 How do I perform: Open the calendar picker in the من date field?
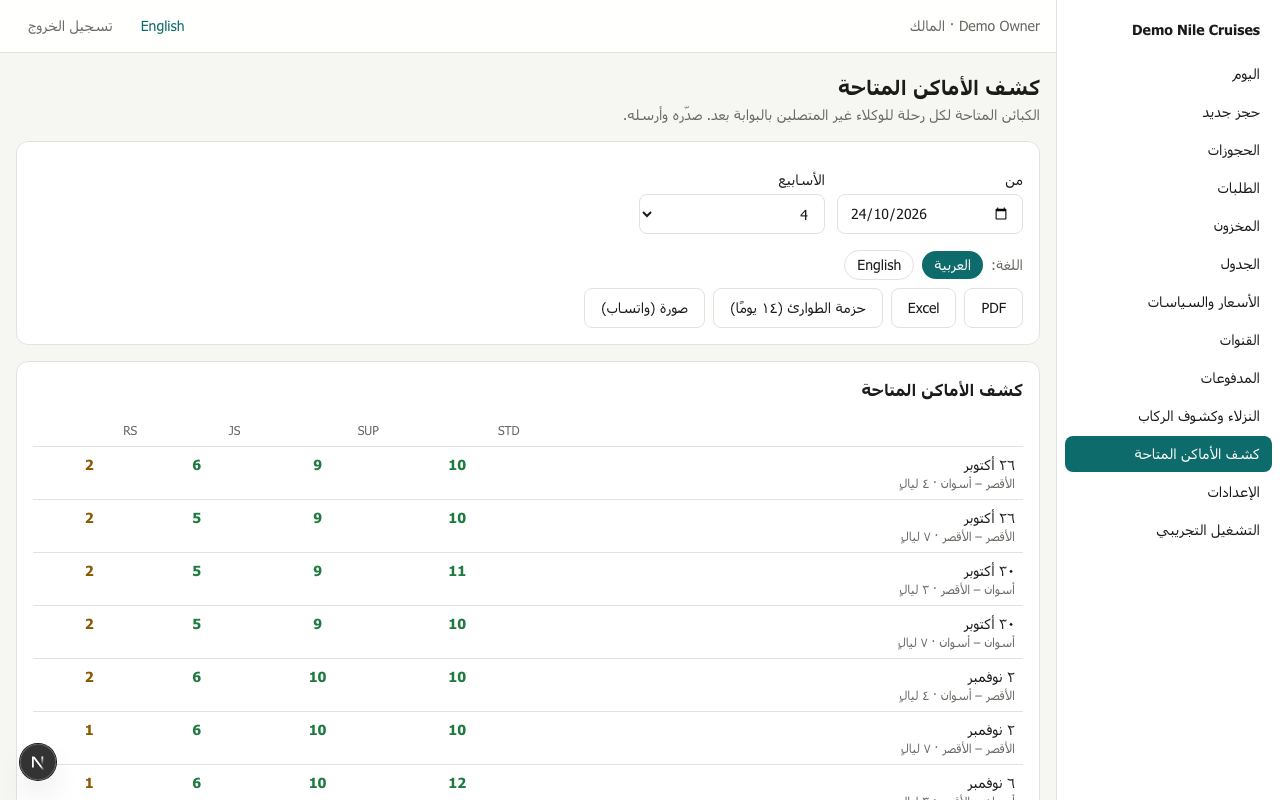[x=1001, y=214]
